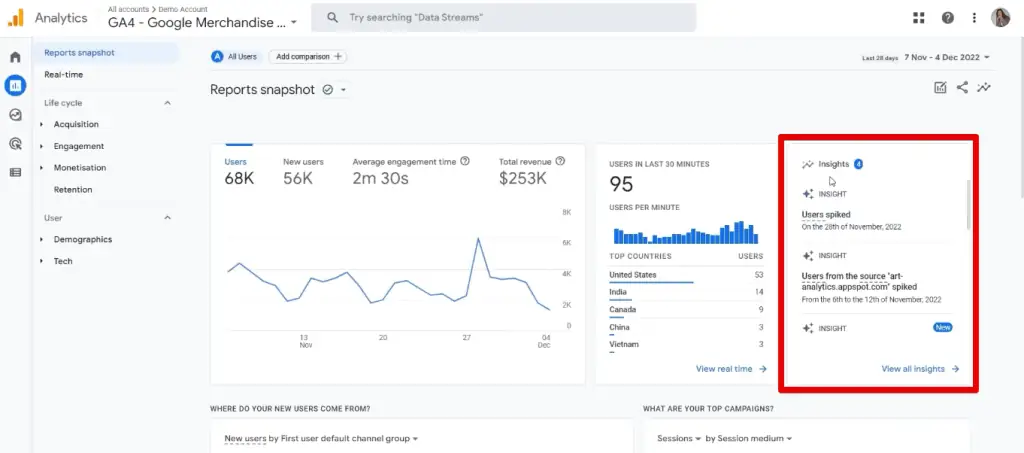Open the Google apps grid icon
The image size is (1024, 453).
pyautogui.click(x=919, y=18)
